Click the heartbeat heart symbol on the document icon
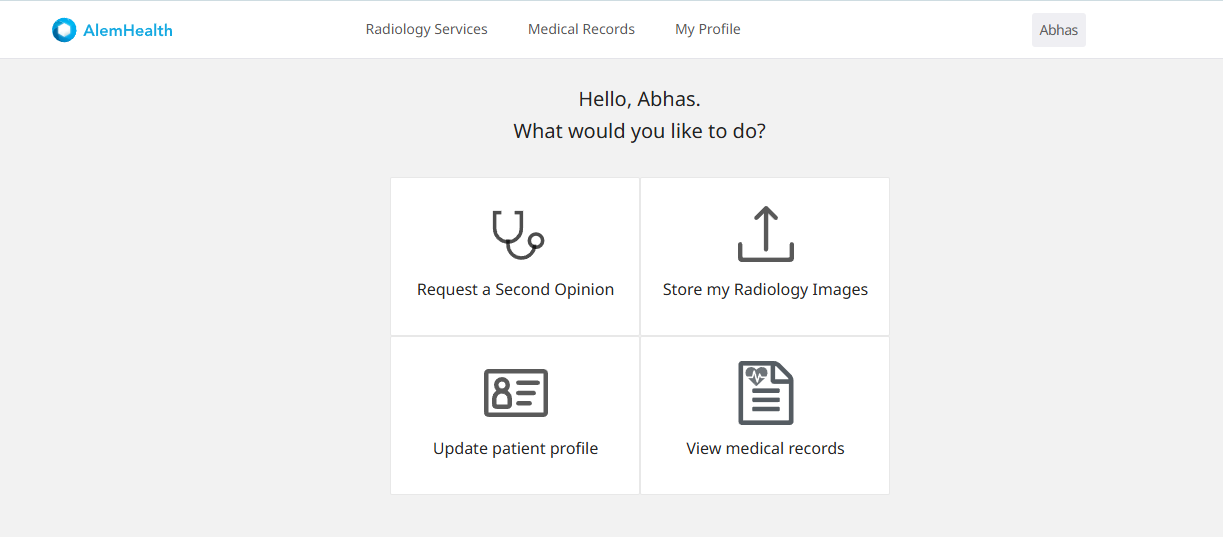The image size is (1223, 537). pyautogui.click(x=757, y=377)
